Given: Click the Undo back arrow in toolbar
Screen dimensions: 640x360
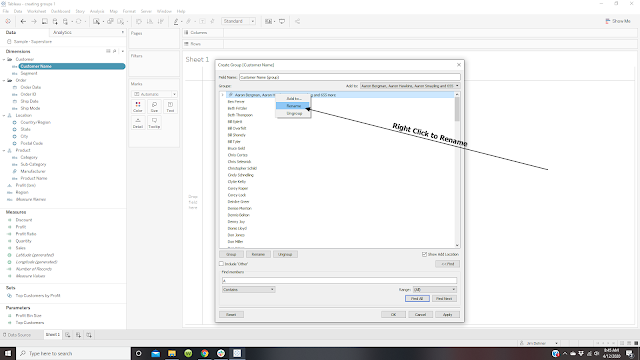Looking at the screenshot, I should pyautogui.click(x=23, y=21).
